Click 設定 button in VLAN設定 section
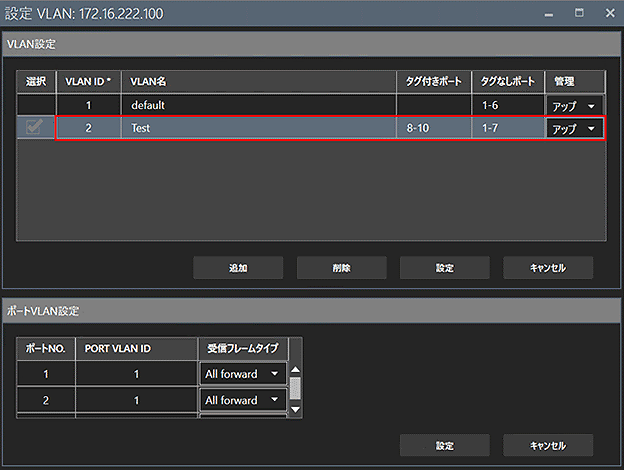 [445, 268]
